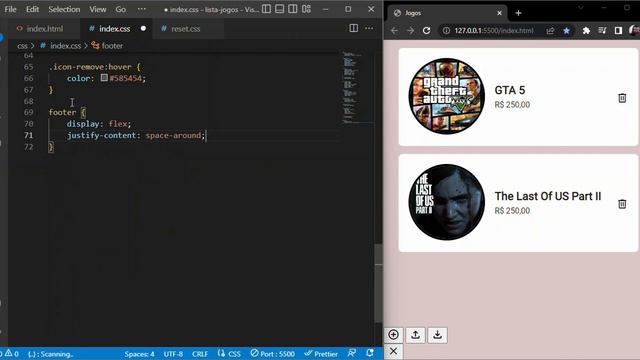Image resolution: width=640 pixels, height=360 pixels.
Task: Click the GTA 5 cover image
Action: point(447,96)
